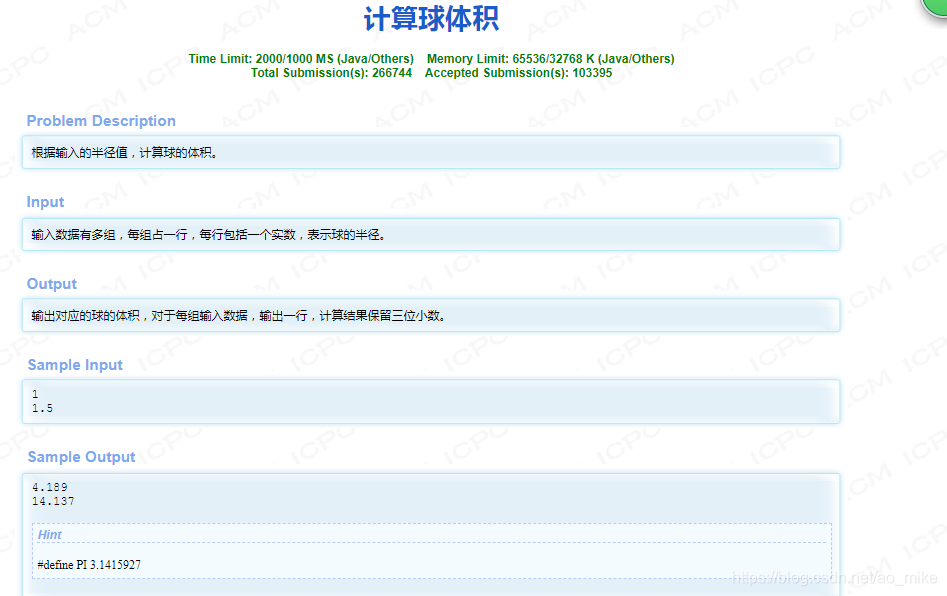This screenshot has width=947, height=596.
Task: Click sample output value 4.189
Action: pos(50,487)
